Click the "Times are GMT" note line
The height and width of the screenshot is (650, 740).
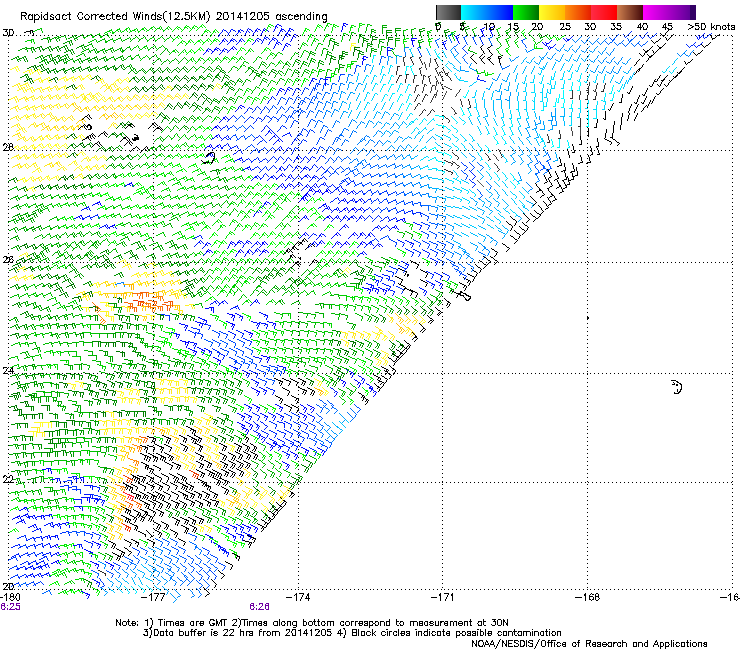(311, 623)
